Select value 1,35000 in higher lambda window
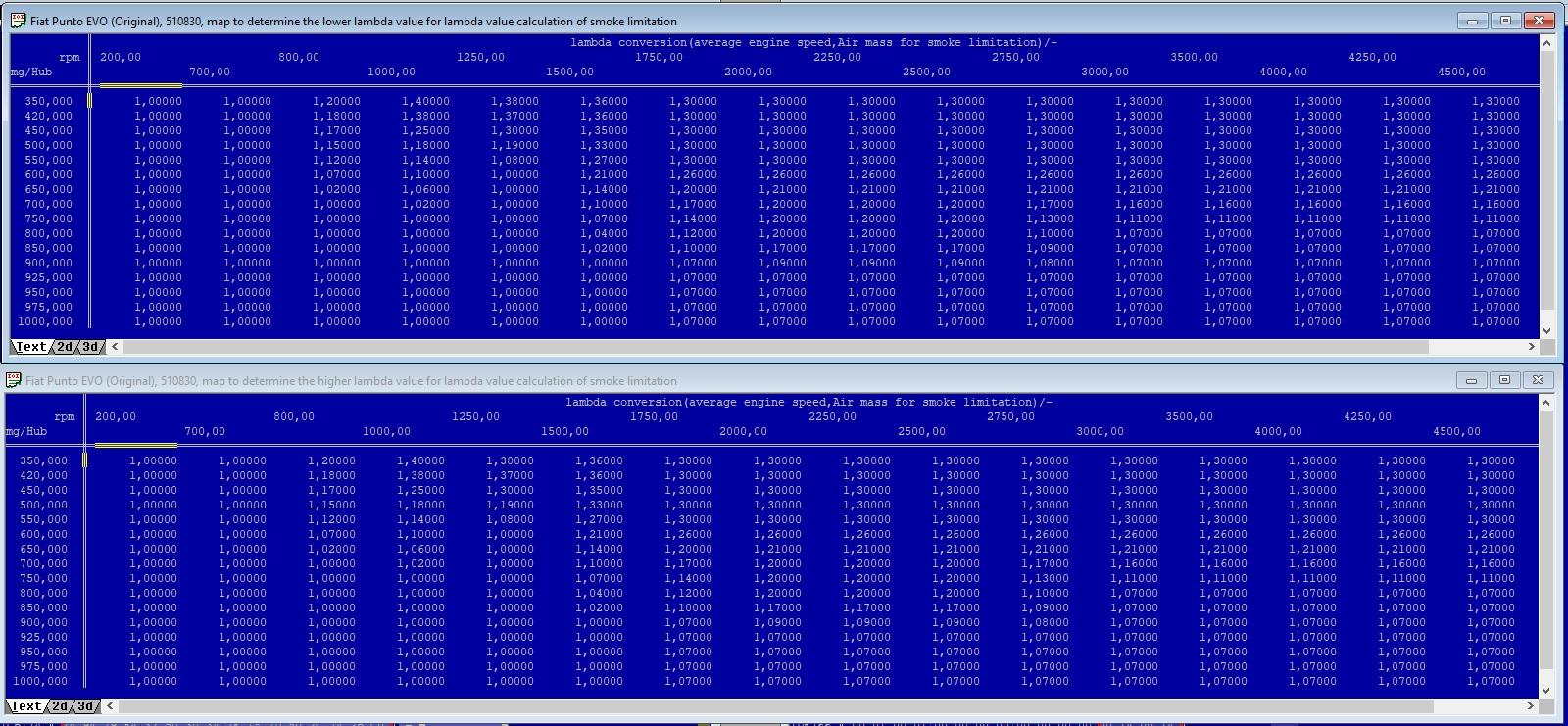The height and width of the screenshot is (726, 1568). click(600, 490)
